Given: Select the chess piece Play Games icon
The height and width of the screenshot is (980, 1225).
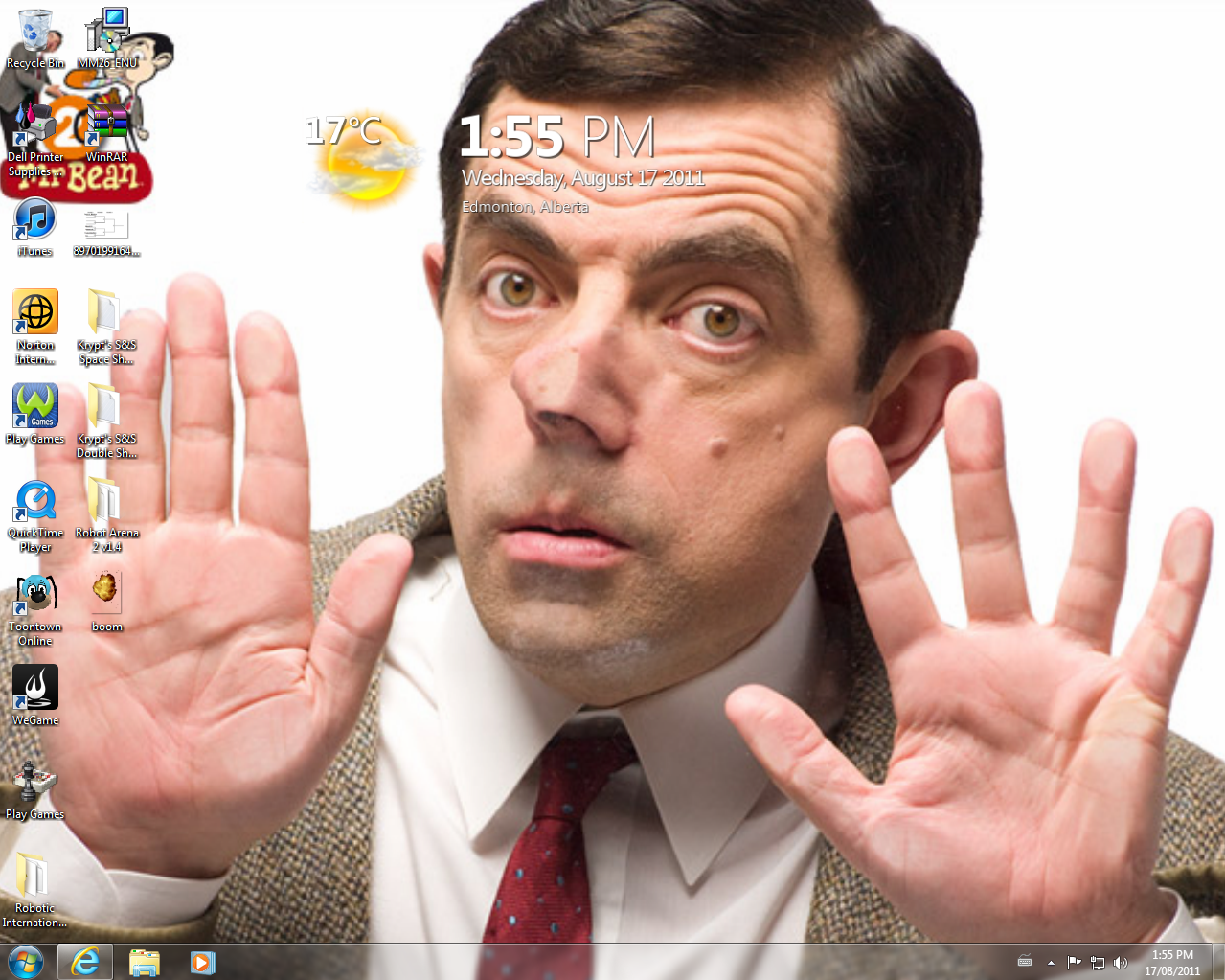Looking at the screenshot, I should pyautogui.click(x=35, y=789).
